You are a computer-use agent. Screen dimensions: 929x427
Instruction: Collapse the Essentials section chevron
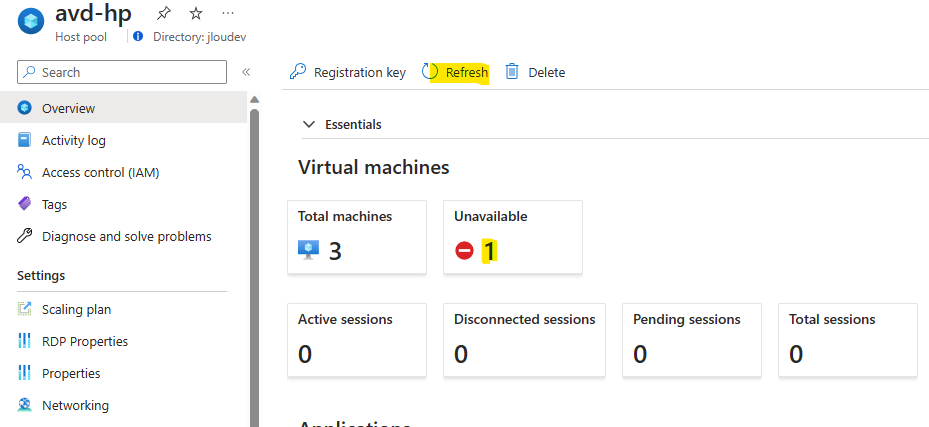coord(309,124)
